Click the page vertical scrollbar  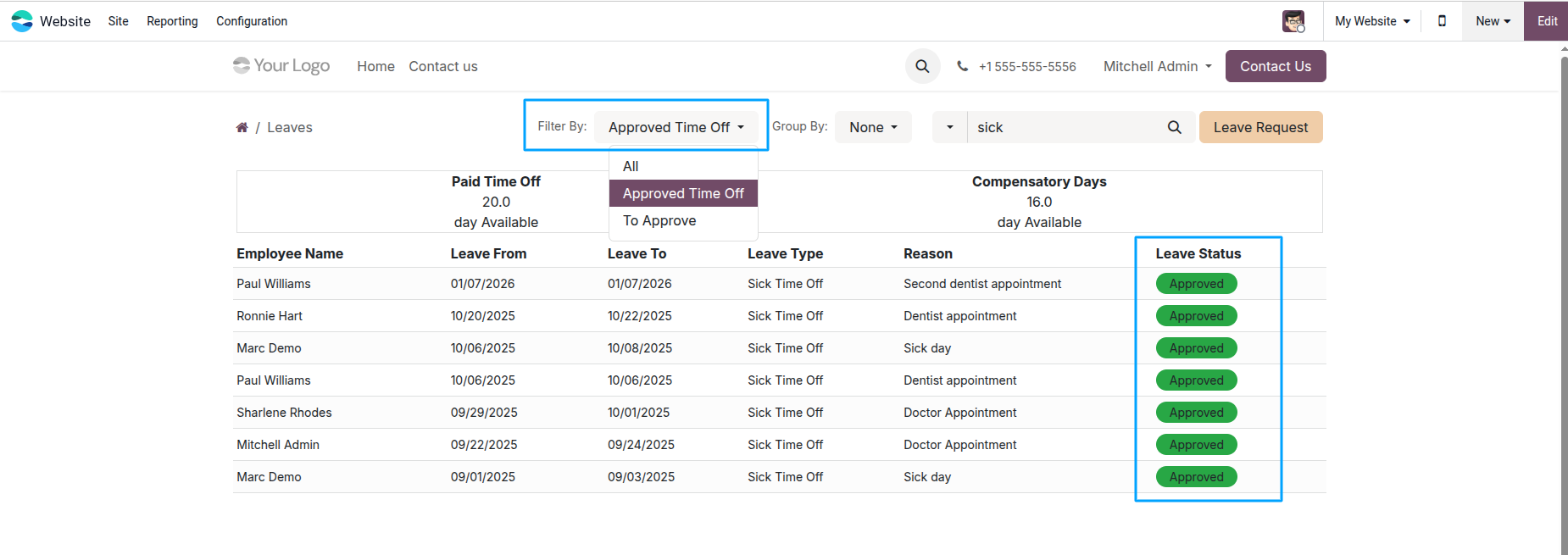click(x=1564, y=305)
